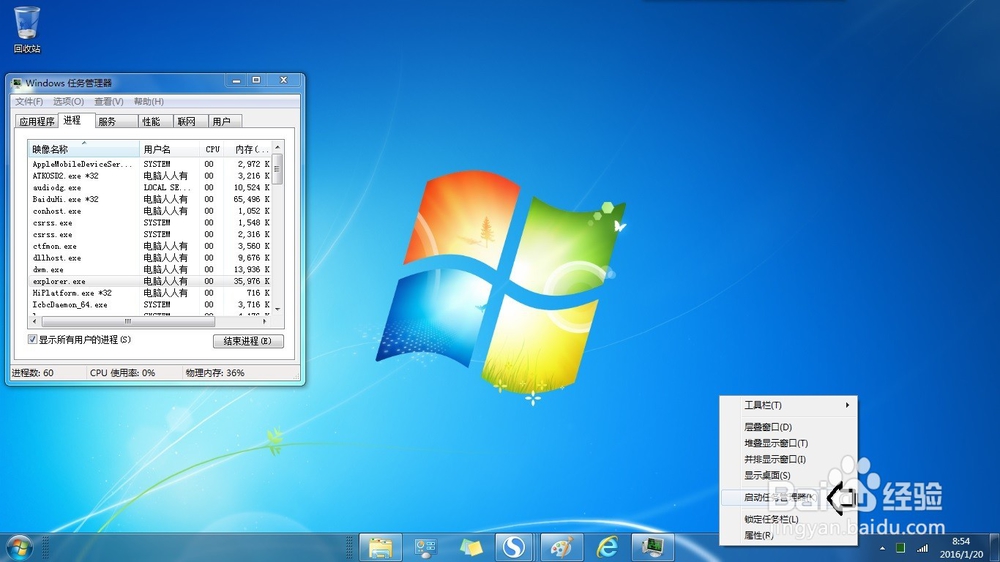Switch to the 性能 tab
Image resolution: width=1000 pixels, height=562 pixels.
coord(155,121)
